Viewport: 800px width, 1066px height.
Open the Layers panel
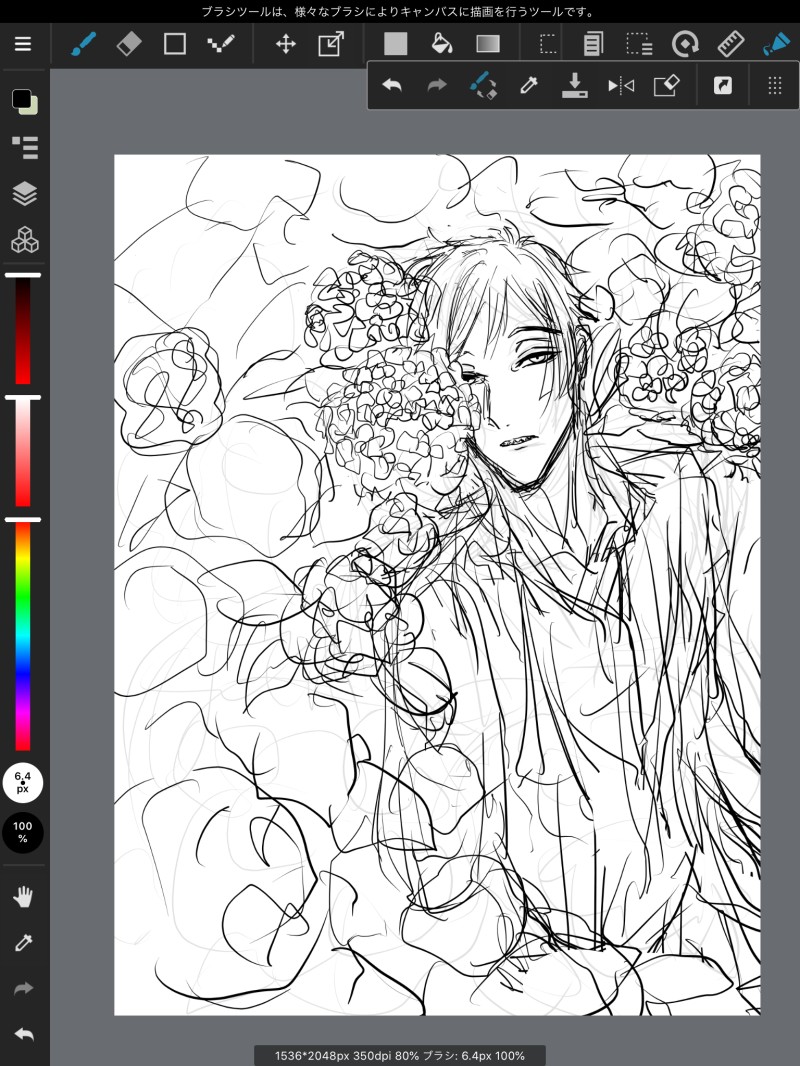point(24,194)
